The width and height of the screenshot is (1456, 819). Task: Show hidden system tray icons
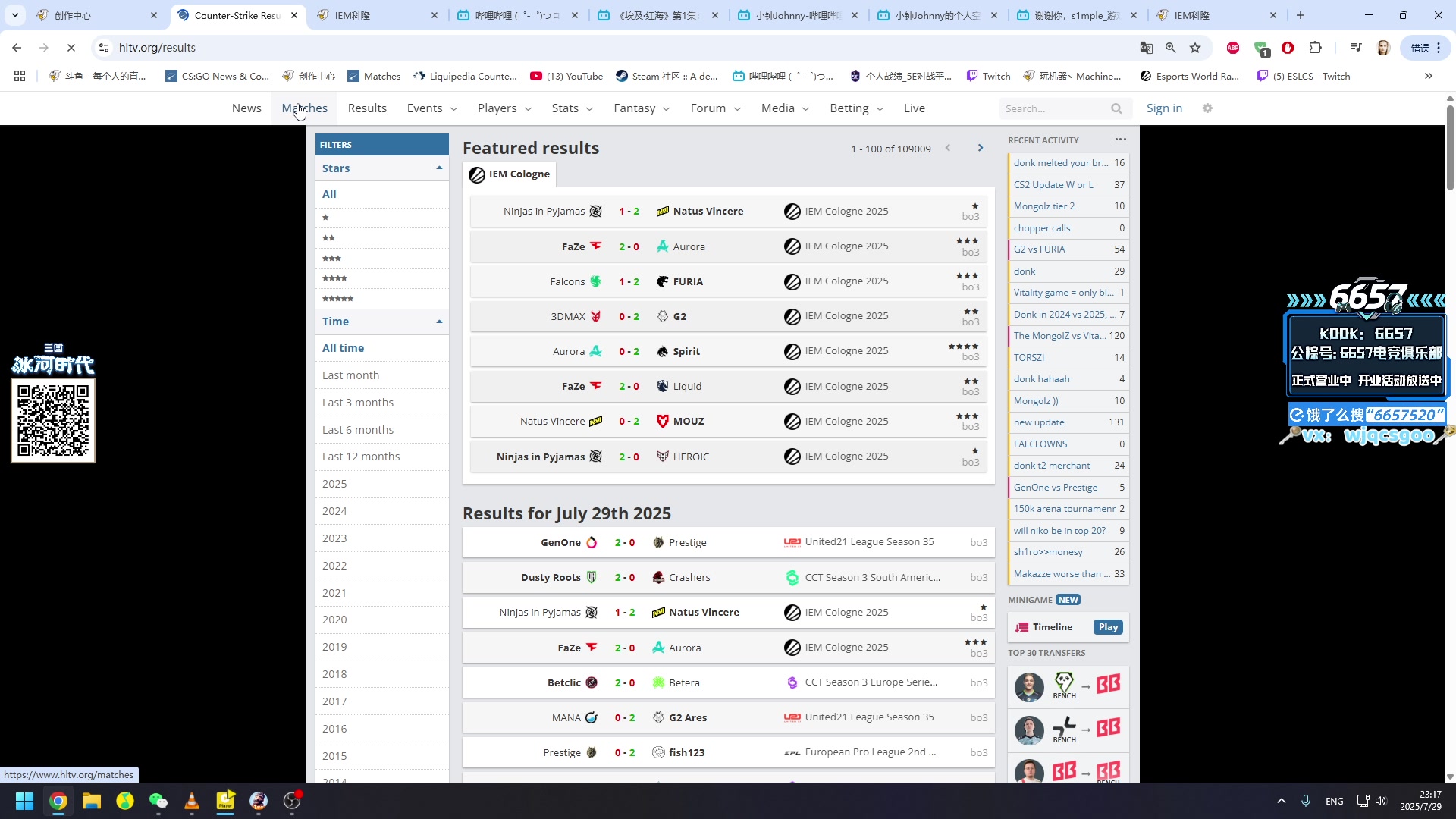pyautogui.click(x=1282, y=801)
